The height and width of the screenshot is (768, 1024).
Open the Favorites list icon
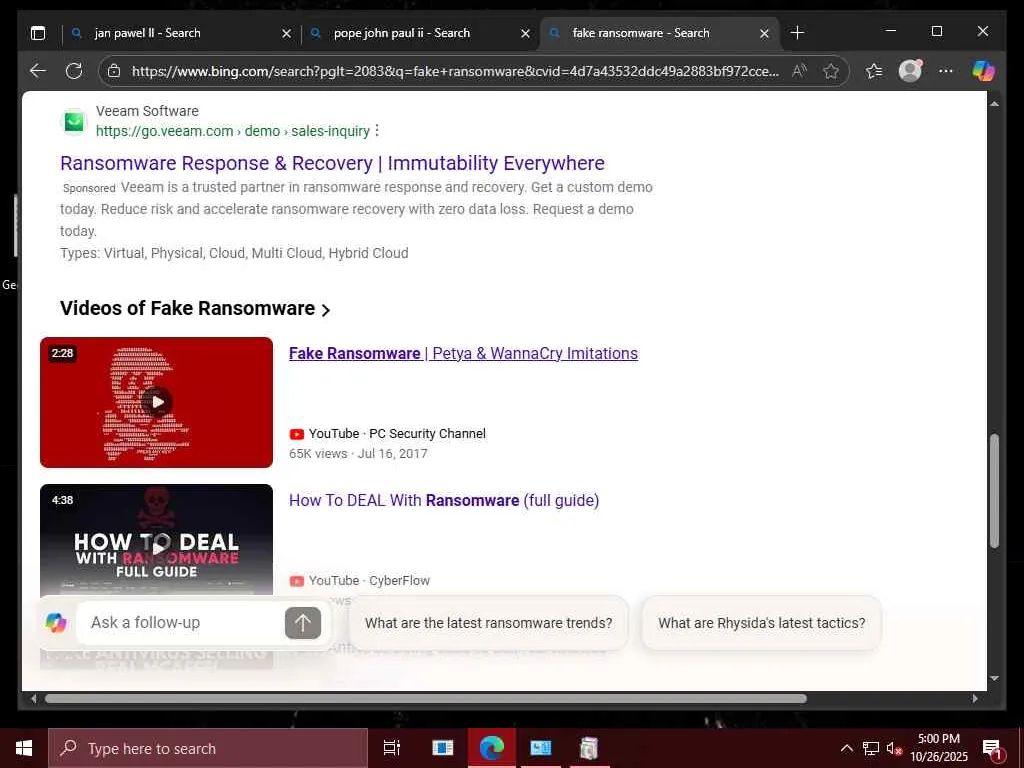tap(874, 71)
